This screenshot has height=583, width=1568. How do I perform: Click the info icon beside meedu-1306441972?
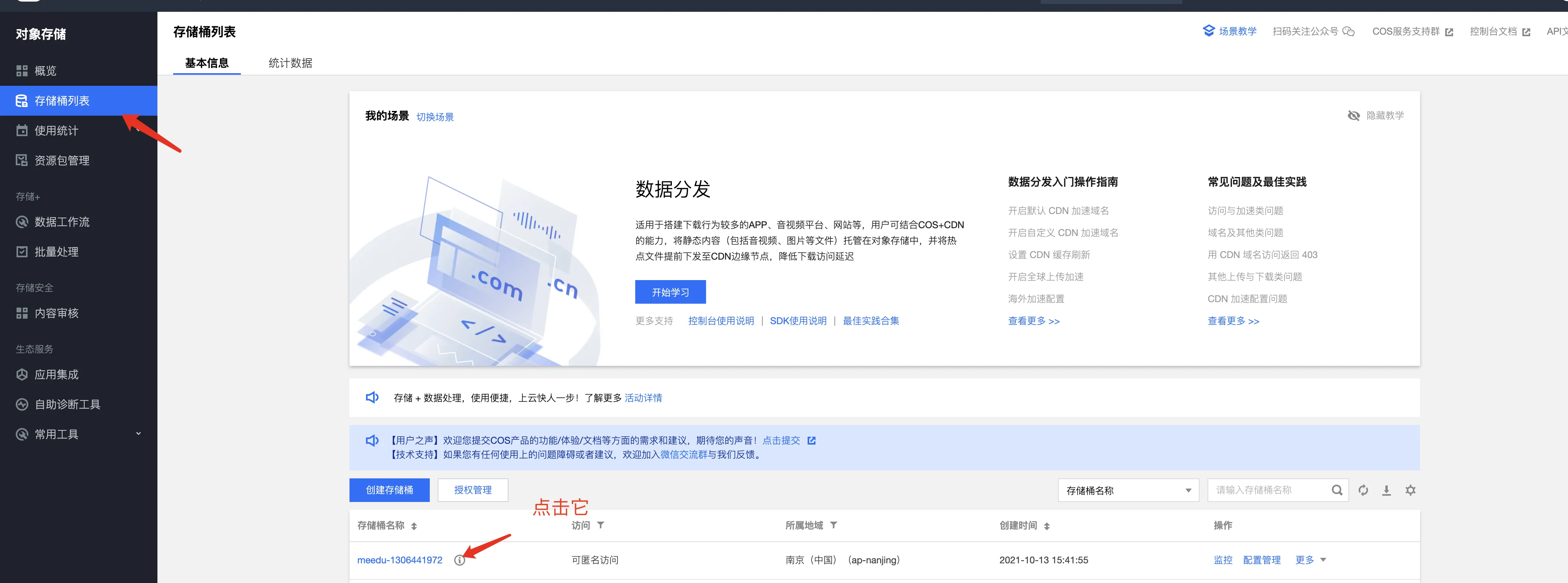pyautogui.click(x=460, y=560)
